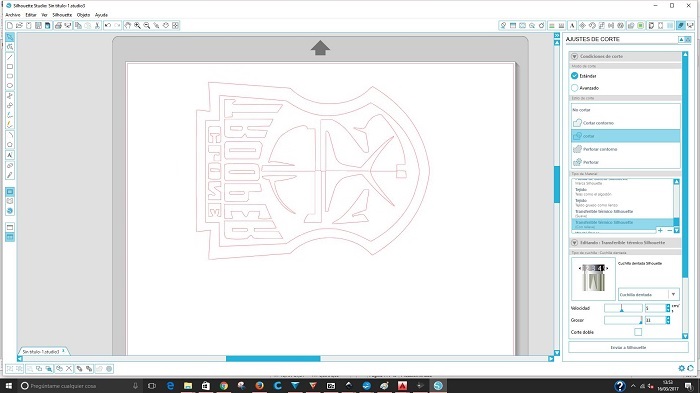Choose the Cortar contorno cut style
Image resolution: width=700 pixels, height=393 pixels.
tap(625, 122)
